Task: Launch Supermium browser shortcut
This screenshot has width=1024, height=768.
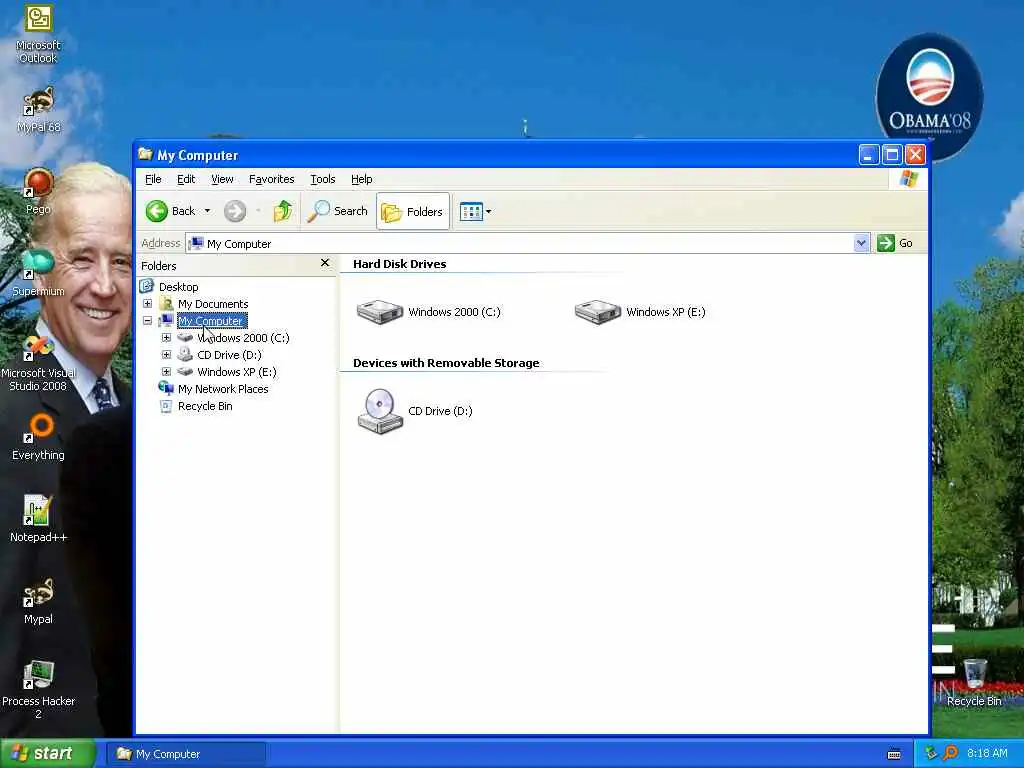Action: click(38, 273)
